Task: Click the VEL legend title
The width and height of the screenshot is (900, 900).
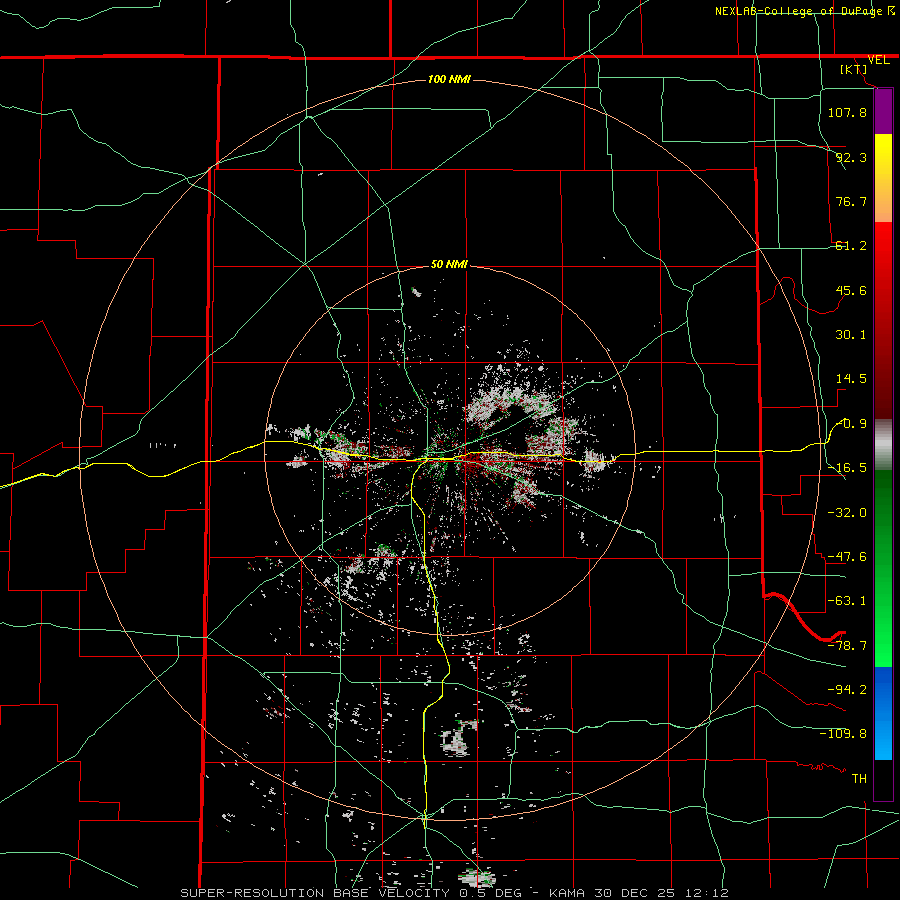Action: [x=878, y=60]
